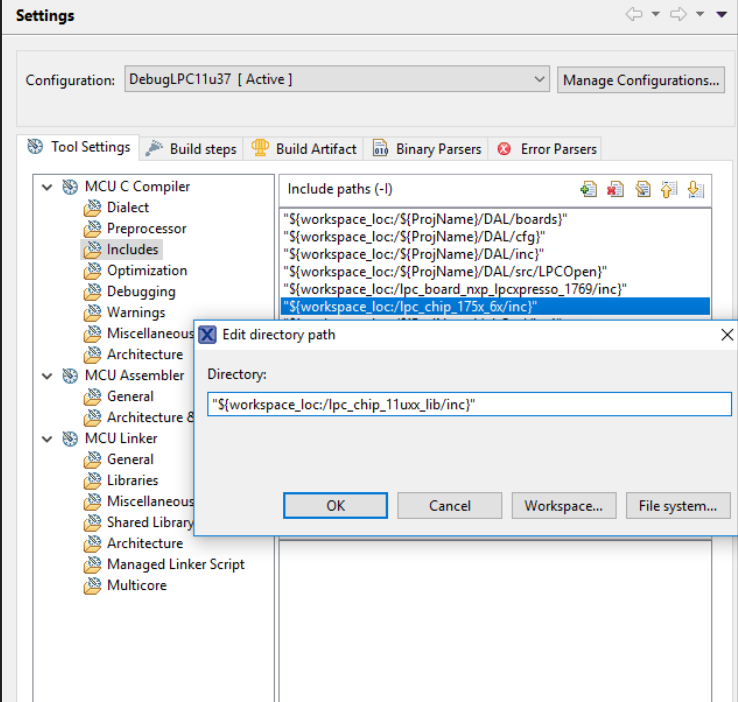738x702 pixels.
Task: Click the Manage Configurations button
Action: pos(641,80)
